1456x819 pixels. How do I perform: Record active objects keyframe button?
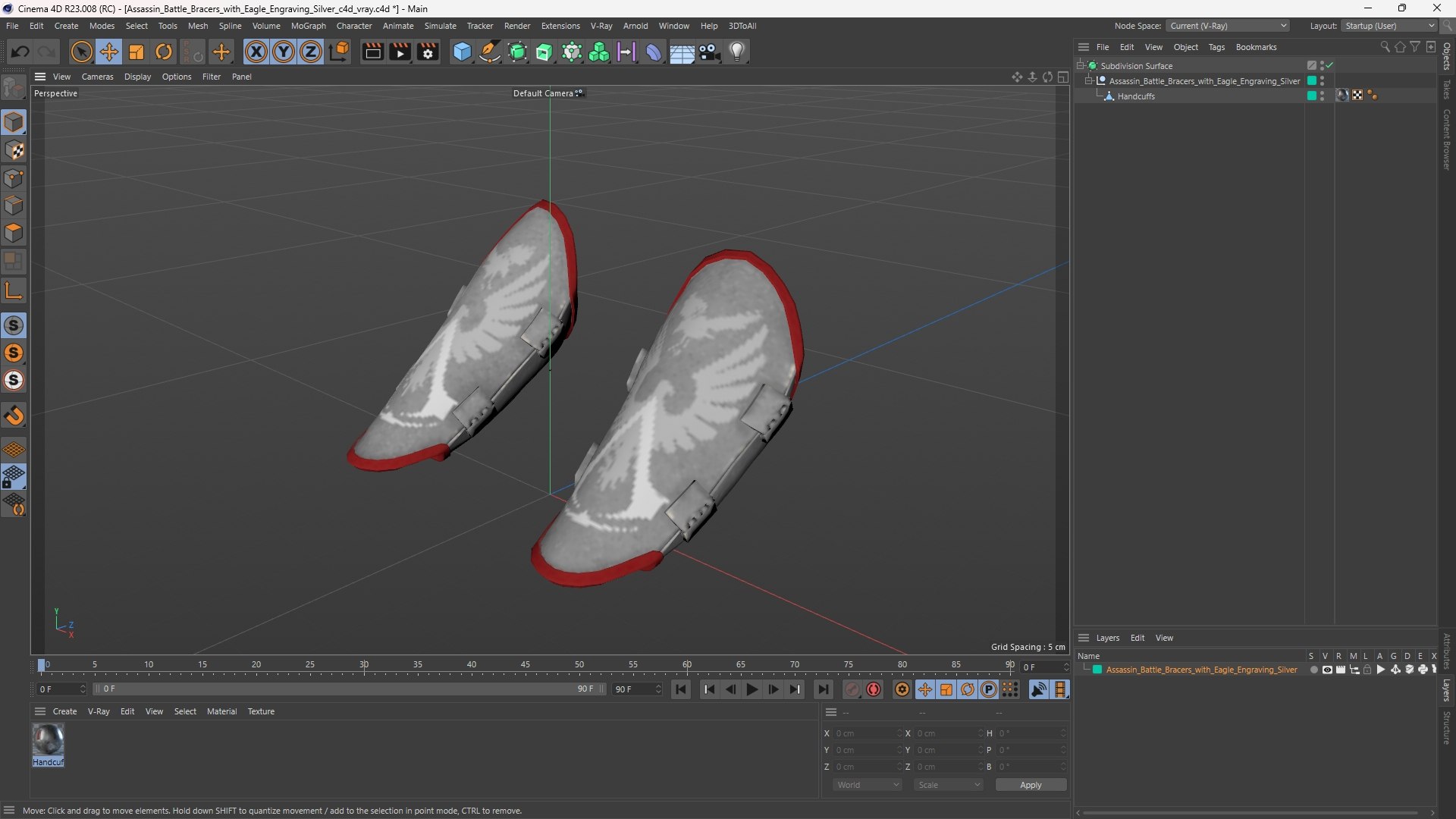click(x=852, y=689)
